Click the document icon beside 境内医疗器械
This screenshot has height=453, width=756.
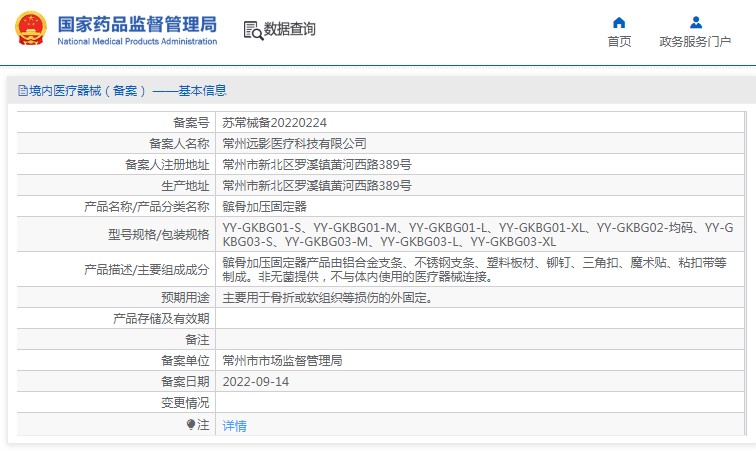pos(22,91)
